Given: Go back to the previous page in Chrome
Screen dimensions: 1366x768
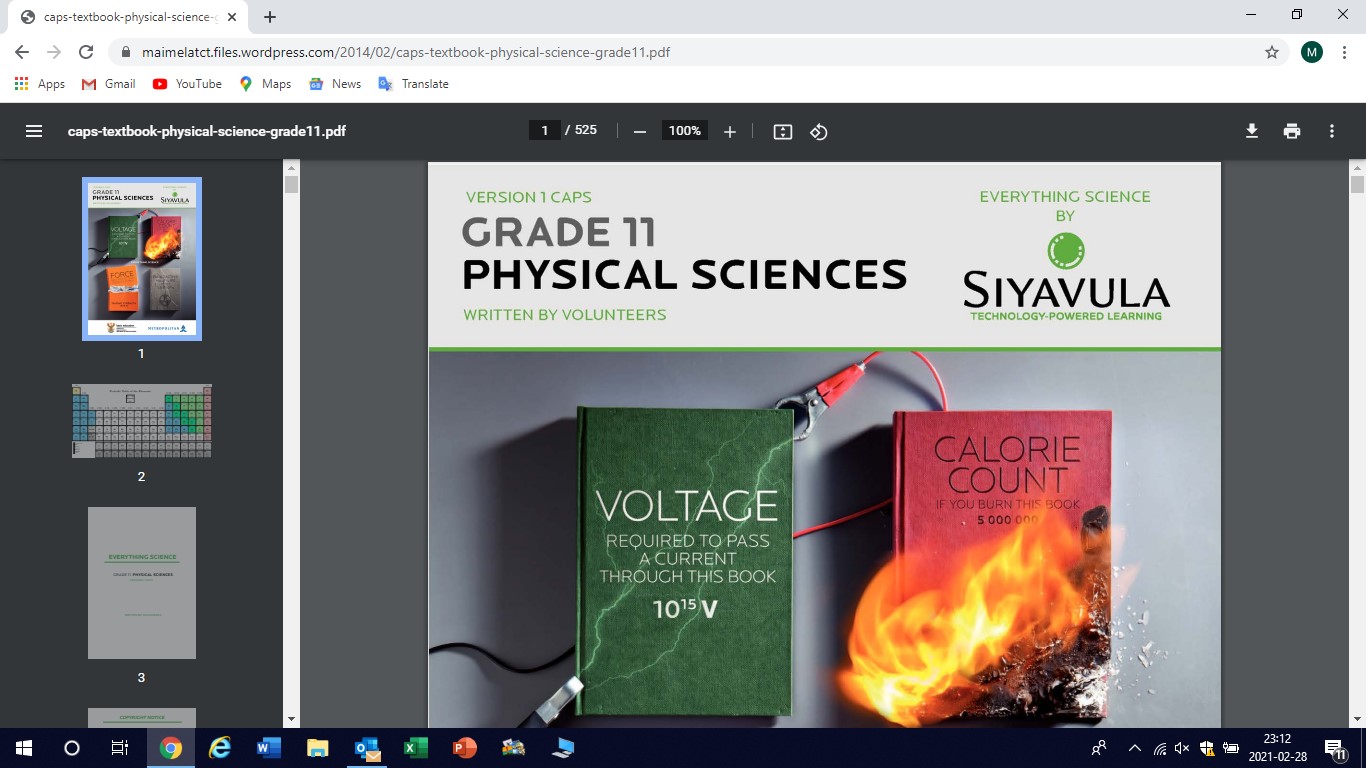Looking at the screenshot, I should tap(22, 52).
